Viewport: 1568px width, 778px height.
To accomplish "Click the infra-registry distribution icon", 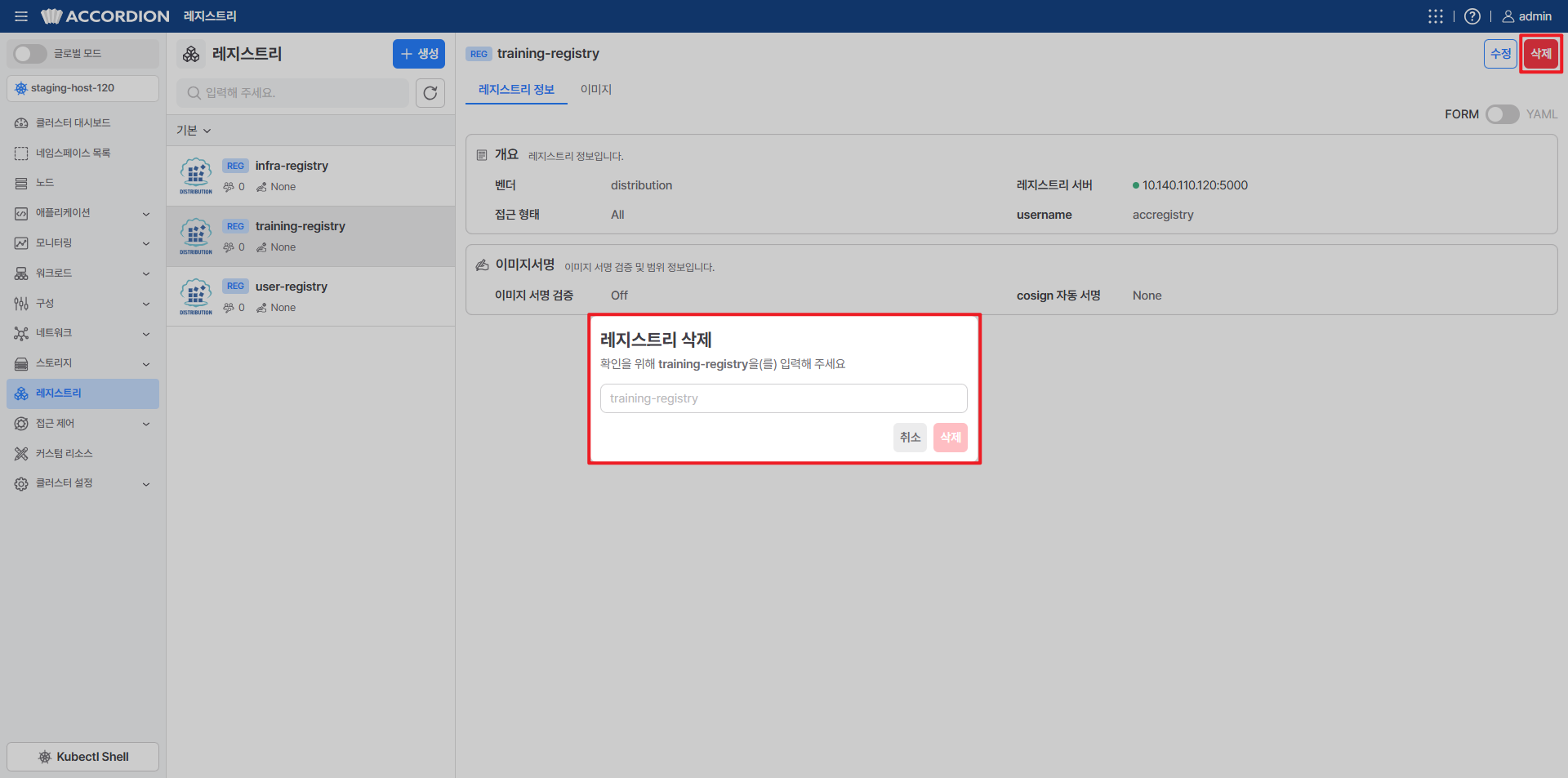I will click(196, 176).
